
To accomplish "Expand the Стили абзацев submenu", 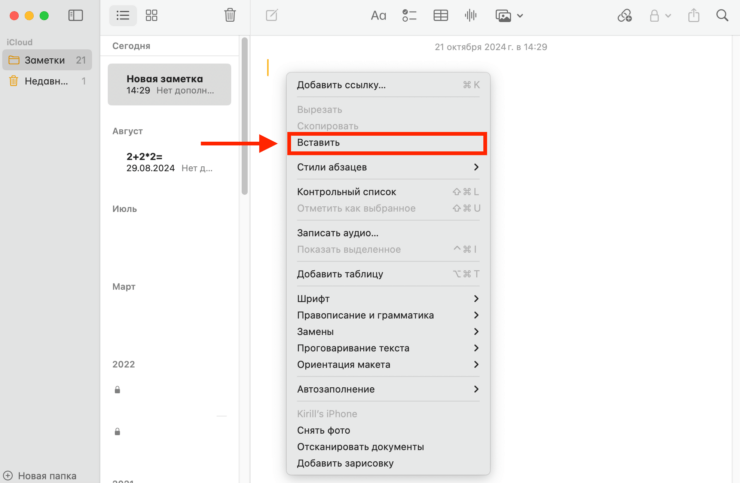I will (x=388, y=167).
